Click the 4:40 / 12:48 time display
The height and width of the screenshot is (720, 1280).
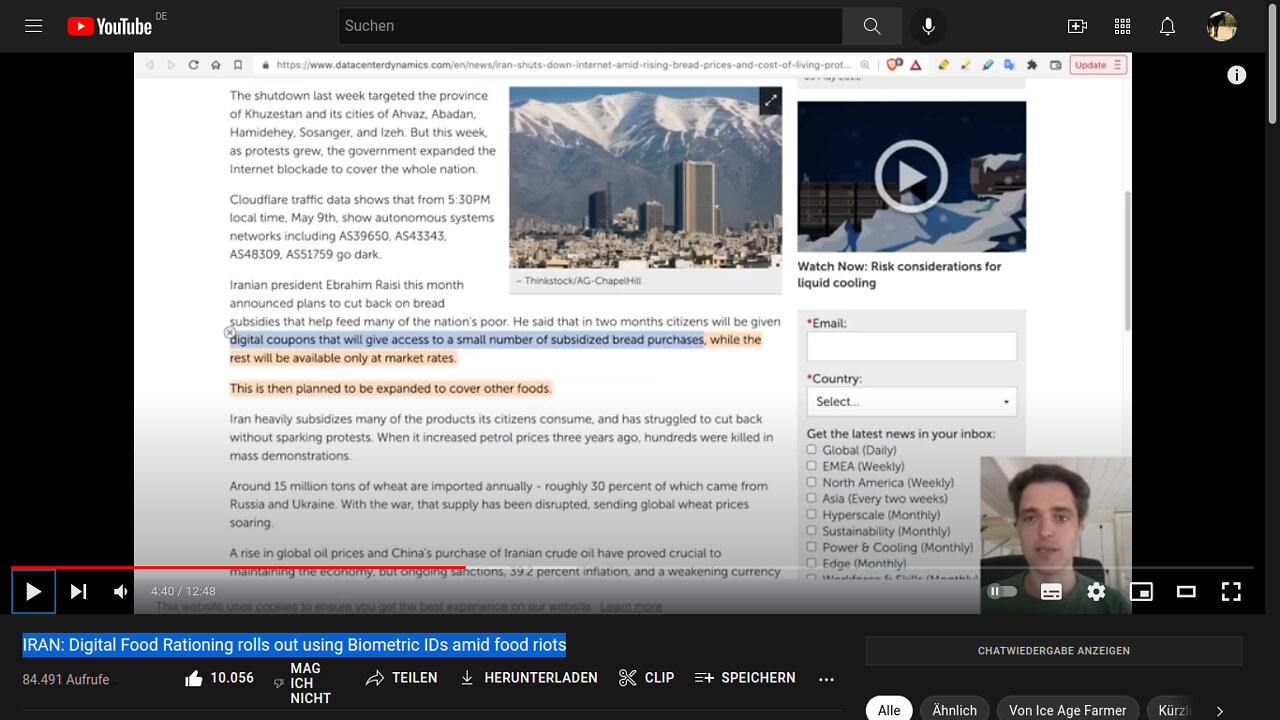pos(183,591)
